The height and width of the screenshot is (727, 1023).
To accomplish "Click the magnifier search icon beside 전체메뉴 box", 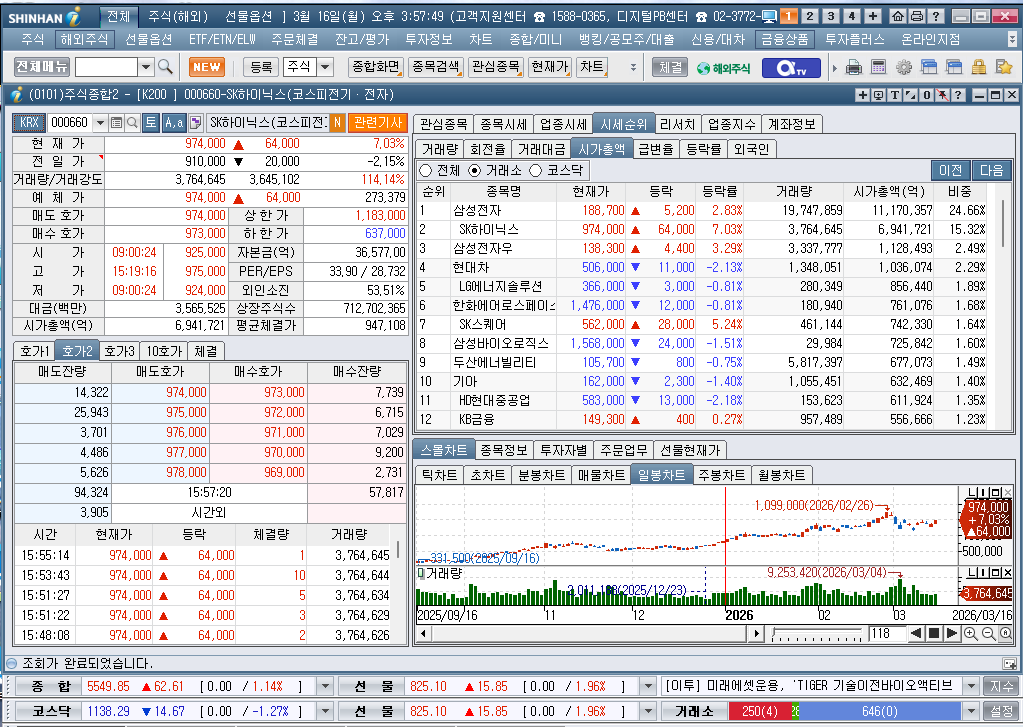I will pos(165,67).
